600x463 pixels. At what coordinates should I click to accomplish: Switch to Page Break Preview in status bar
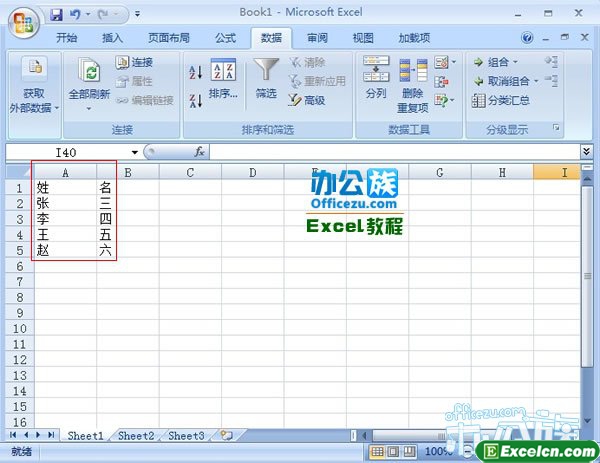[x=409, y=452]
